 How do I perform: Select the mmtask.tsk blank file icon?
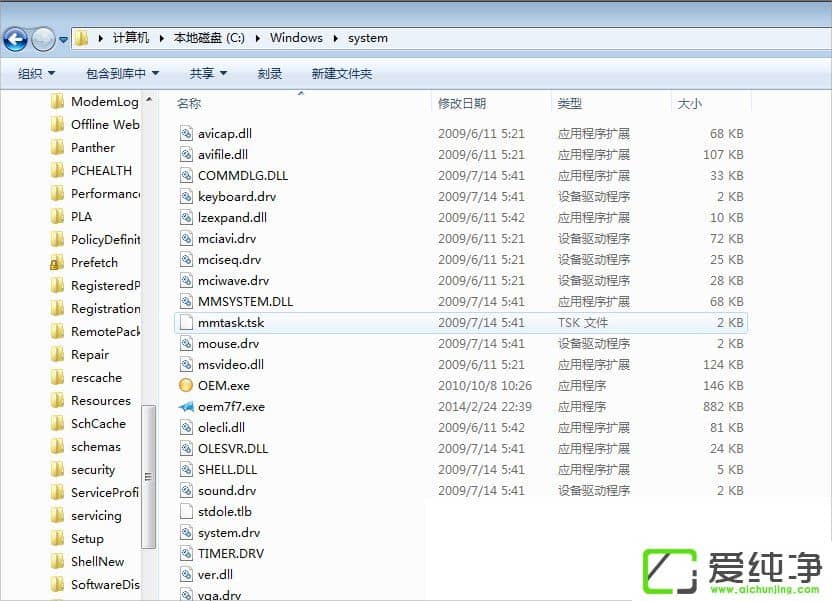(186, 323)
